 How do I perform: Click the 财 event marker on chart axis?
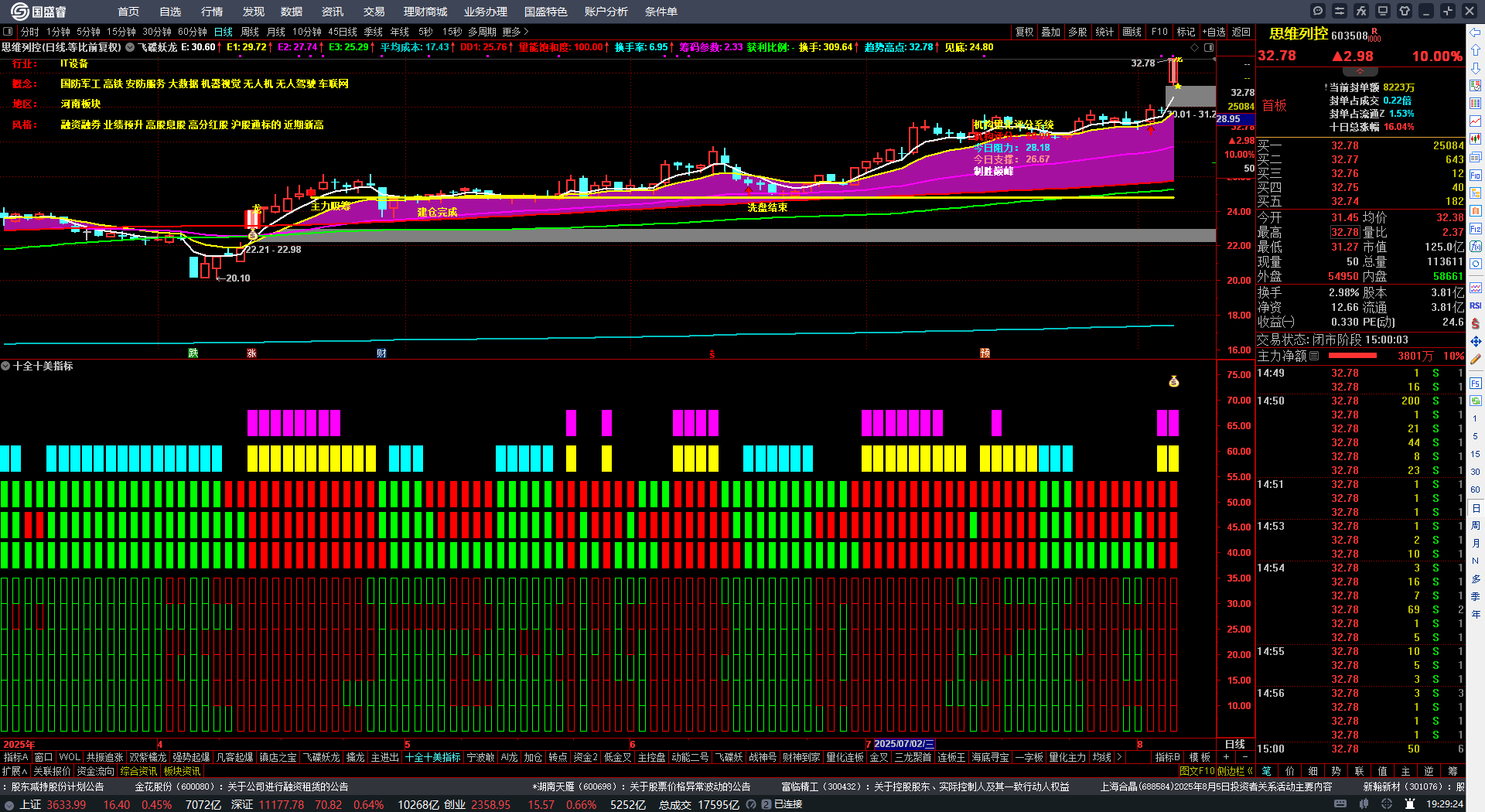381,353
